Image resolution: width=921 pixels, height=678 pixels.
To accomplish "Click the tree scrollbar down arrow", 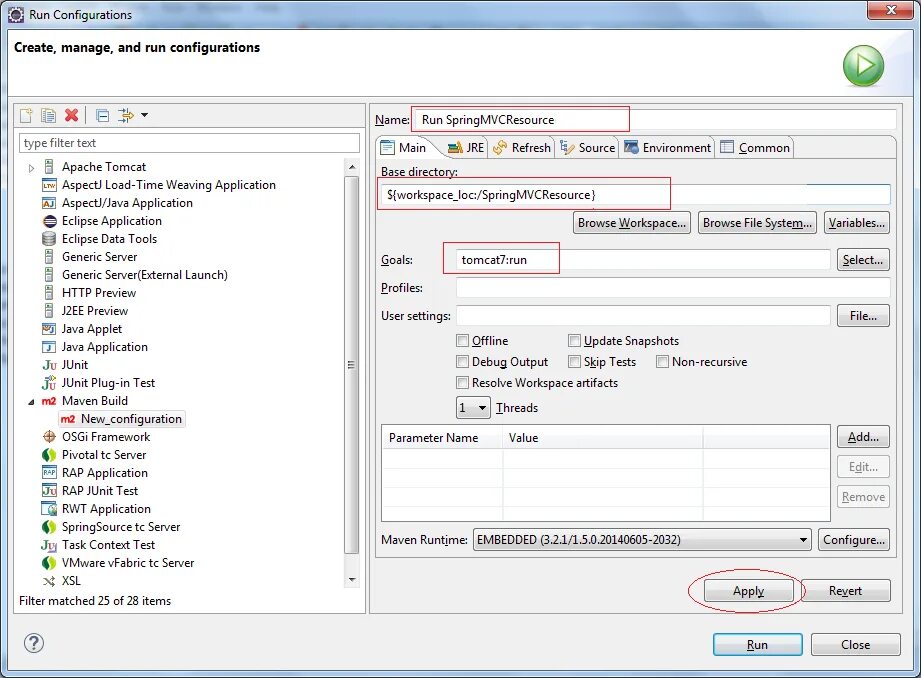I will [x=352, y=580].
